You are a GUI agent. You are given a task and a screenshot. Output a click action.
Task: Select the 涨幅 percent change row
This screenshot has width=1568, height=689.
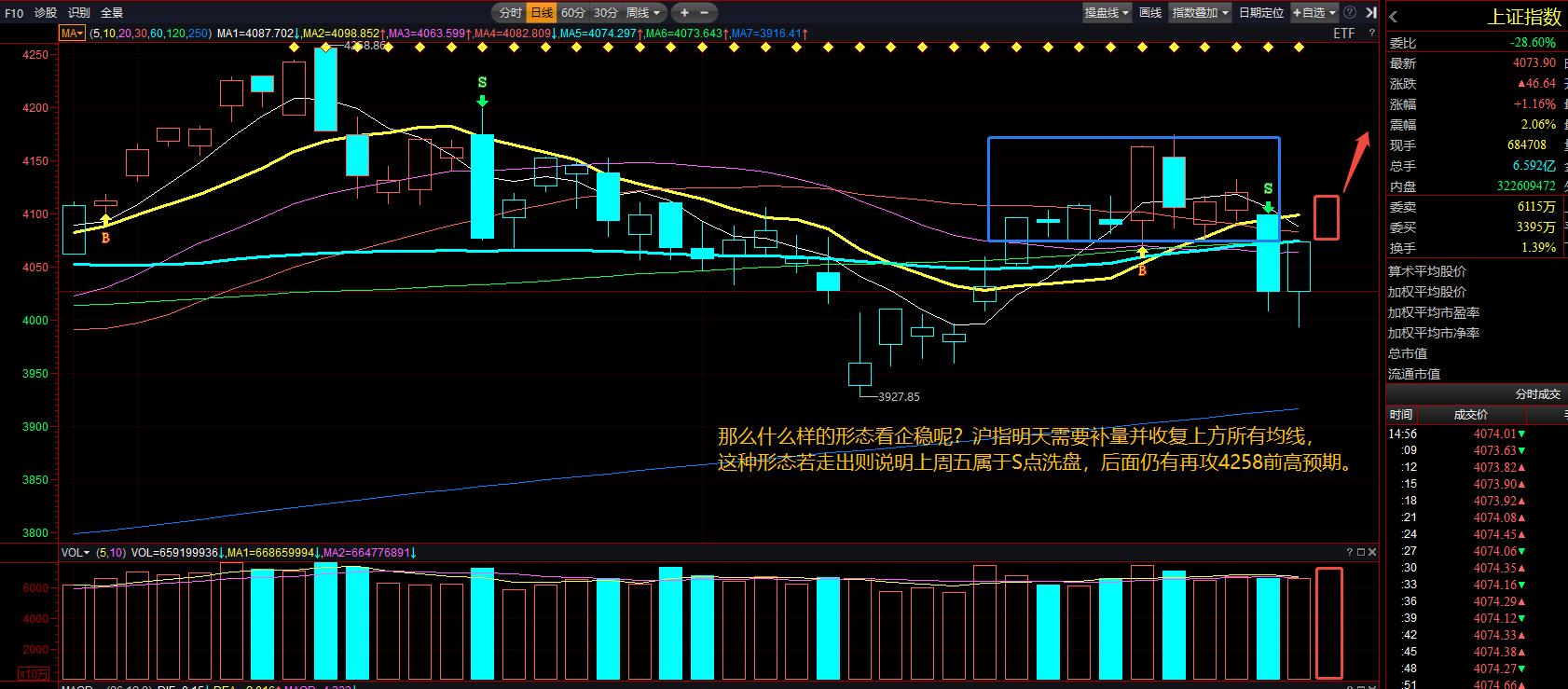1477,104
